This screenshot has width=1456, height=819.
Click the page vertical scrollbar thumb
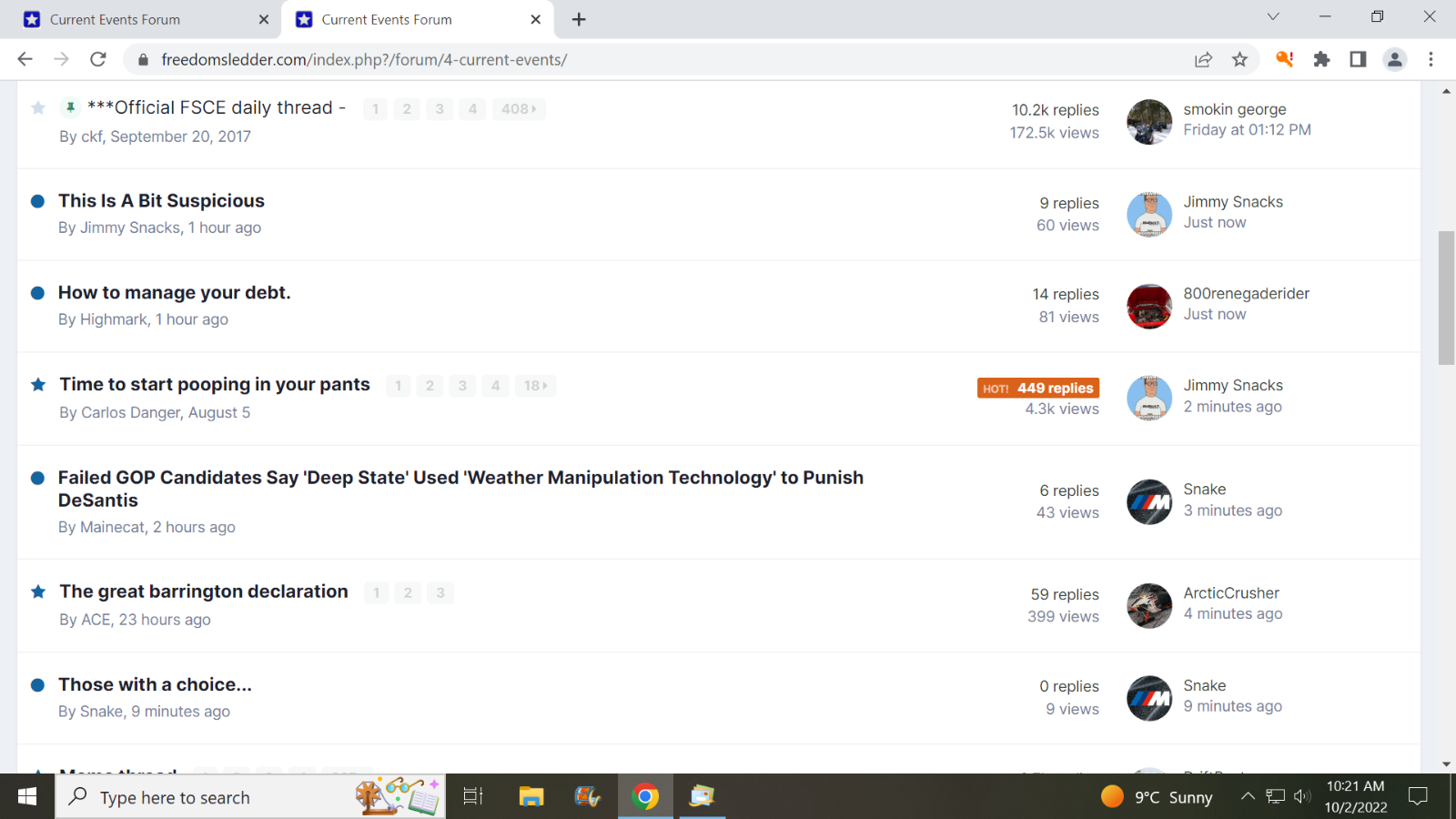1446,298
